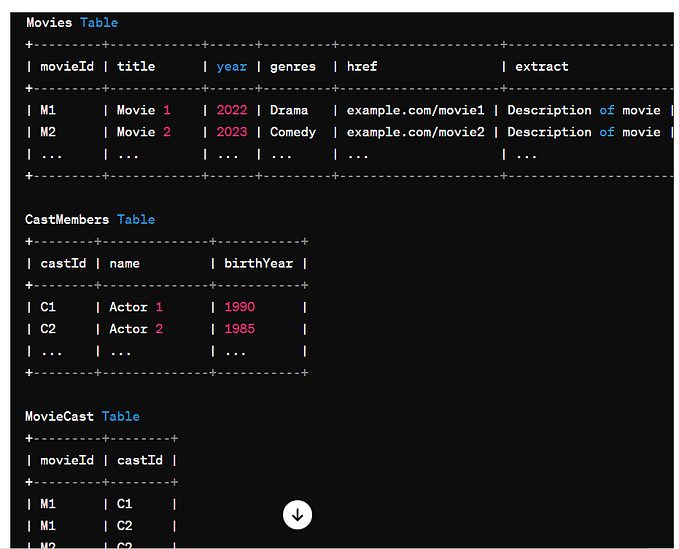Click the 'CastMembers Table' heading
679x549 pixels.
point(90,220)
